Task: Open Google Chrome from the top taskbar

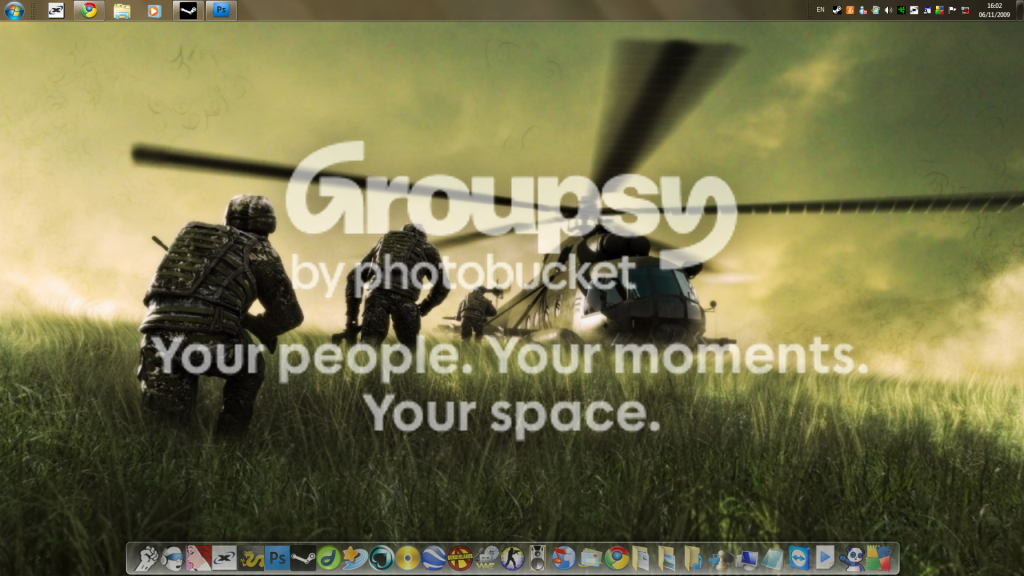Action: click(89, 10)
